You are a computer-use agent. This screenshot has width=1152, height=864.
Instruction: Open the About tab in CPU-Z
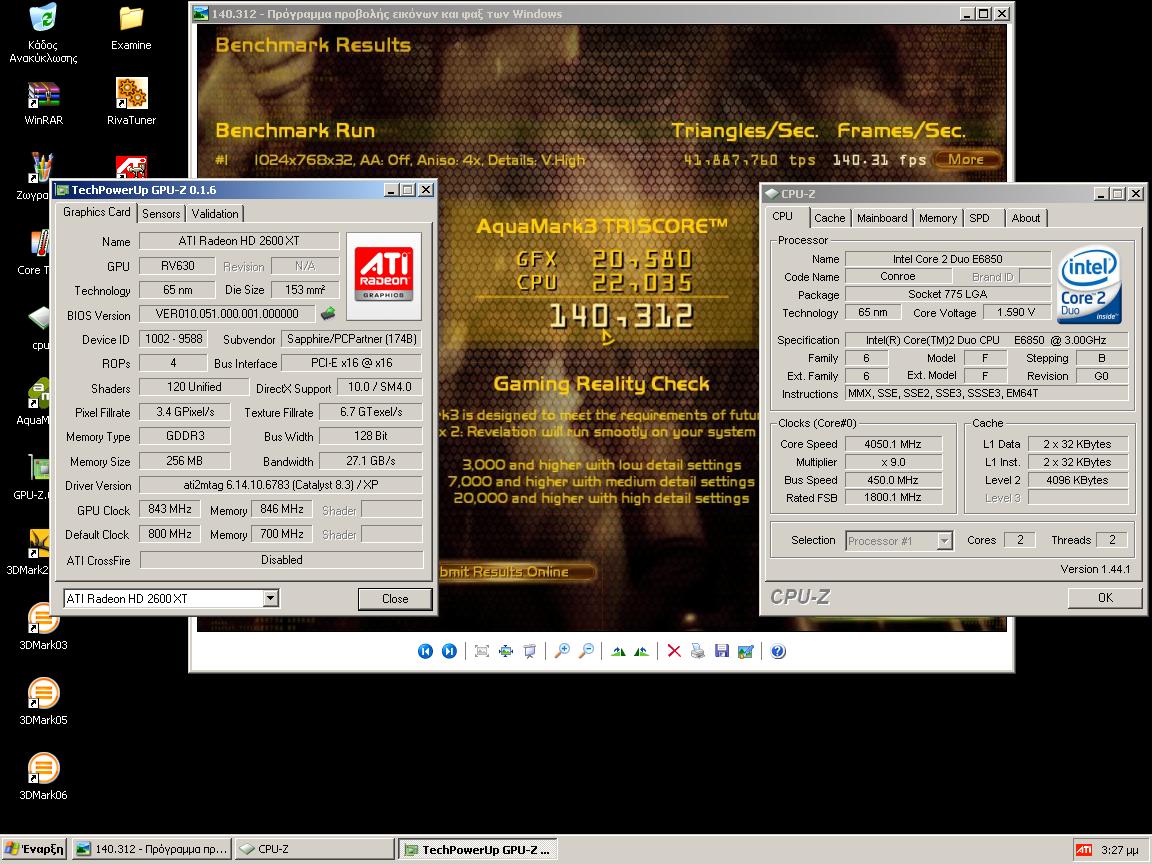tap(1026, 218)
